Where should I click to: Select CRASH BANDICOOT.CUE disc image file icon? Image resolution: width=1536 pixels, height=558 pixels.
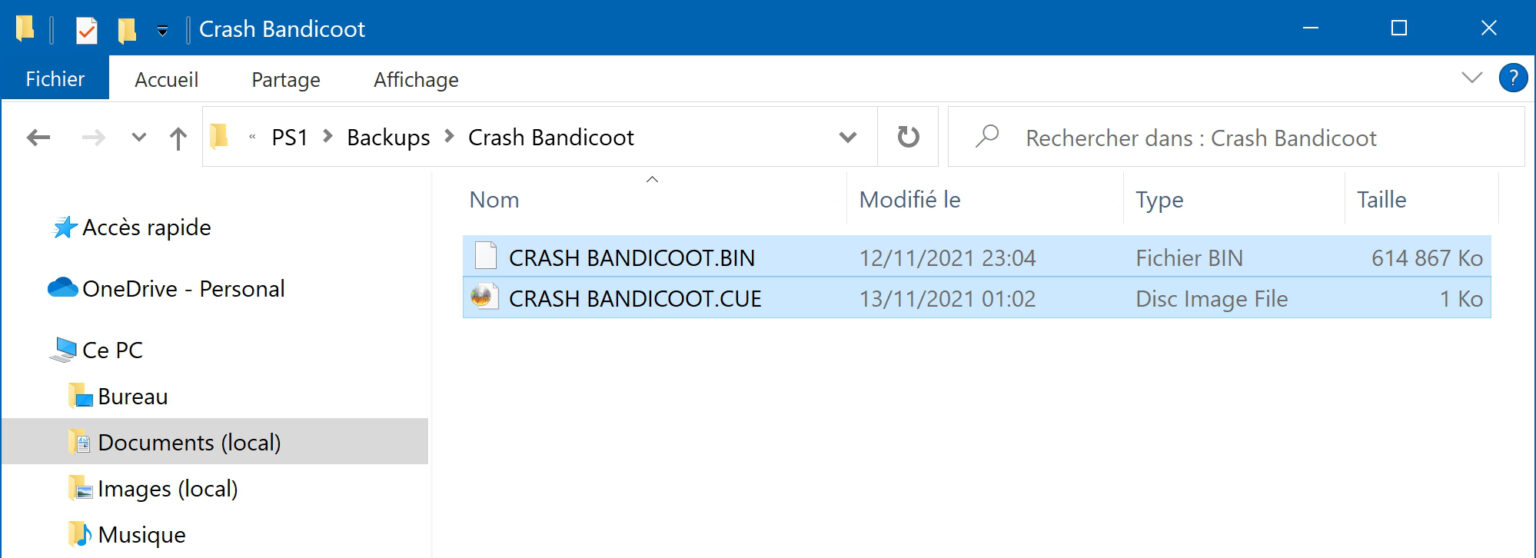click(485, 297)
